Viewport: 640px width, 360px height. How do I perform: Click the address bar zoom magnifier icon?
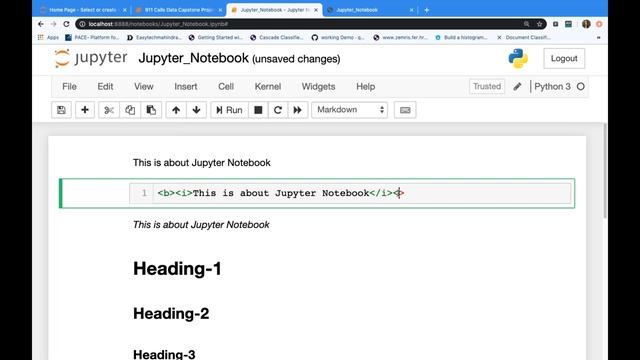point(527,24)
